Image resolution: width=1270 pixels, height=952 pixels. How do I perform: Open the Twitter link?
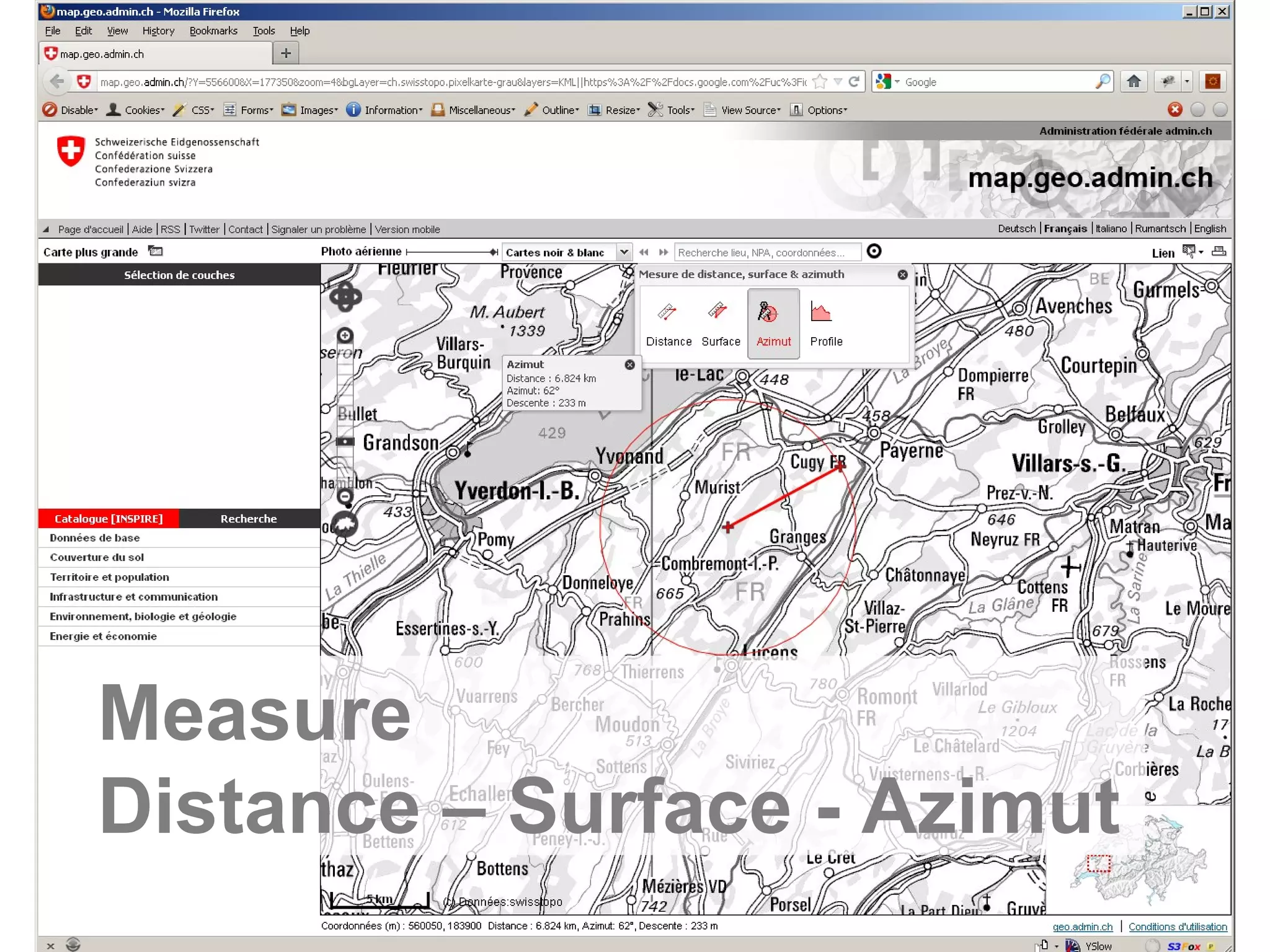point(204,229)
